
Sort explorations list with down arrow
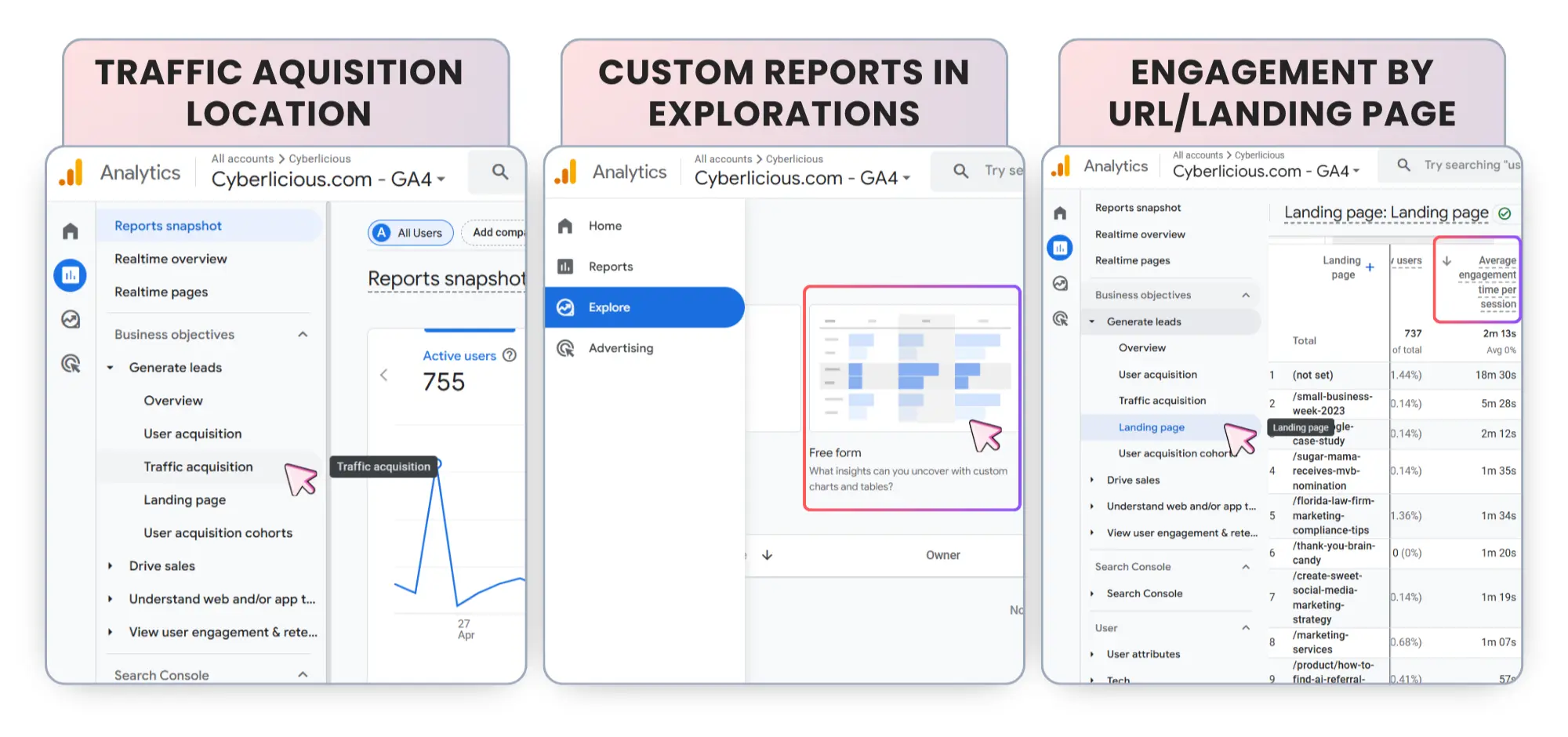point(768,555)
